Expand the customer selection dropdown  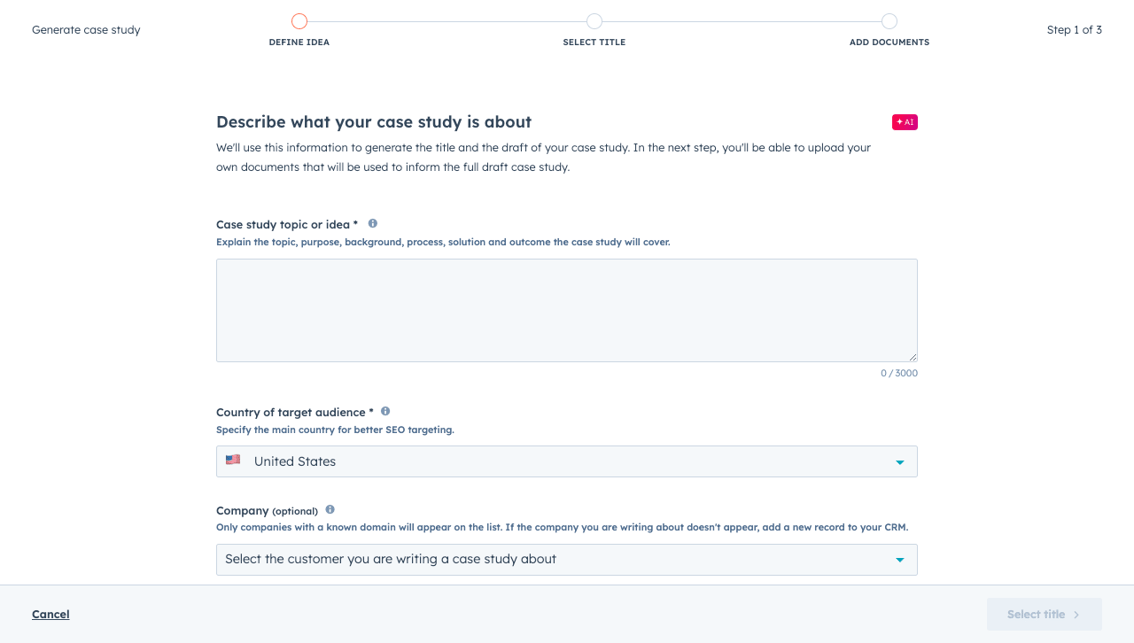[x=566, y=559]
